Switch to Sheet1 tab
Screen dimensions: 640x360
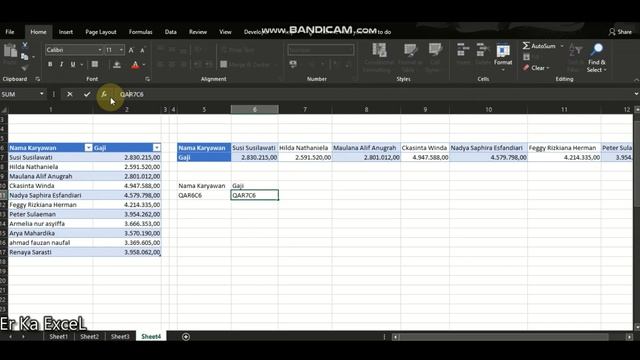click(59, 337)
